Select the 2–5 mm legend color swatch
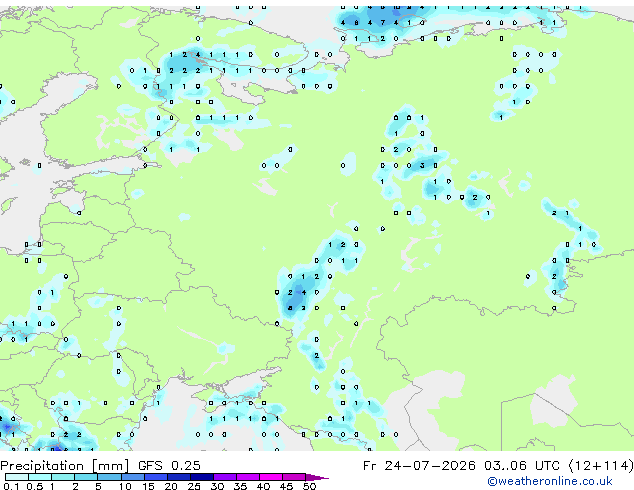Viewport: 634px width, 490px height. pos(86,477)
